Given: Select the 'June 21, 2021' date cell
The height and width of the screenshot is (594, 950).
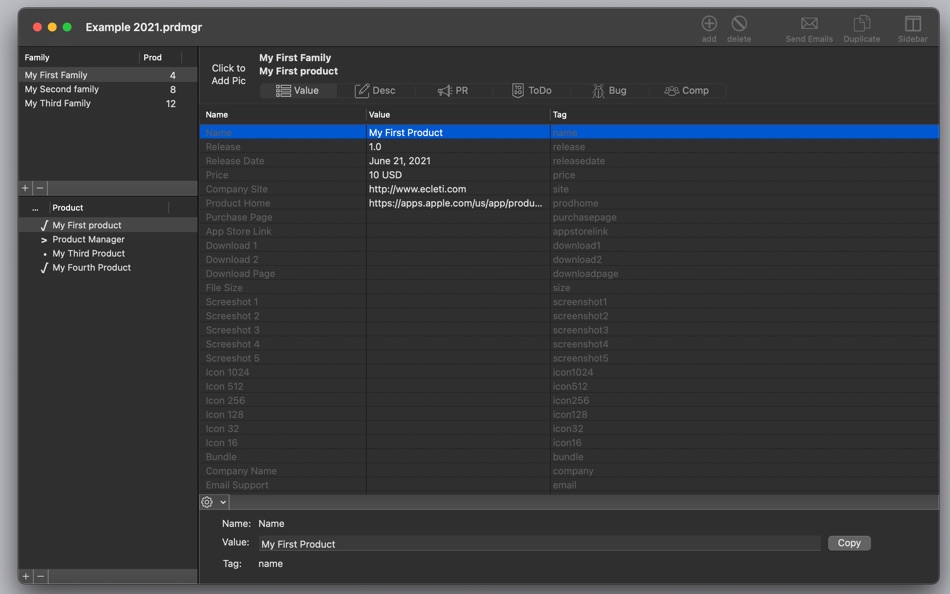Looking at the screenshot, I should coord(457,161).
